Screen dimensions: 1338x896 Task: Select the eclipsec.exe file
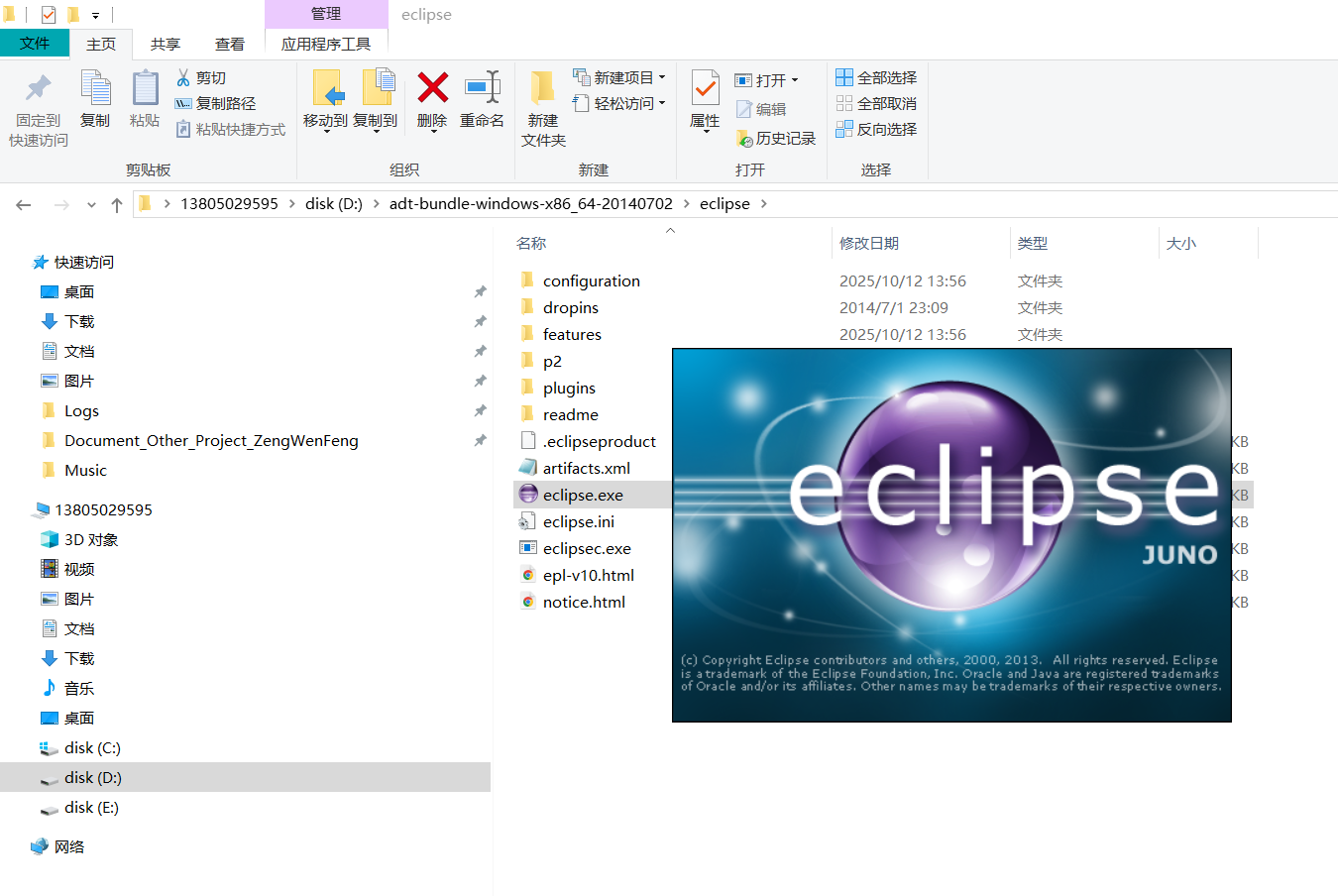(x=587, y=548)
